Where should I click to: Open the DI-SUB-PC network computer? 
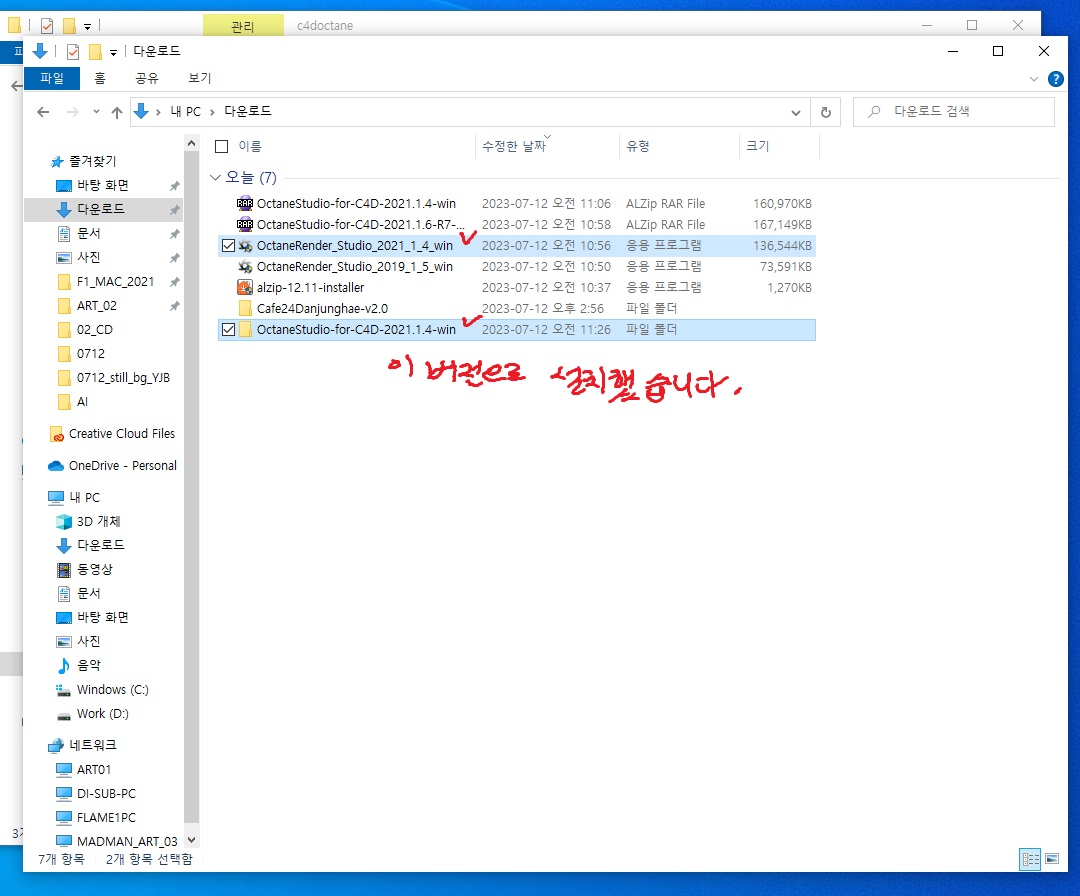pos(106,793)
